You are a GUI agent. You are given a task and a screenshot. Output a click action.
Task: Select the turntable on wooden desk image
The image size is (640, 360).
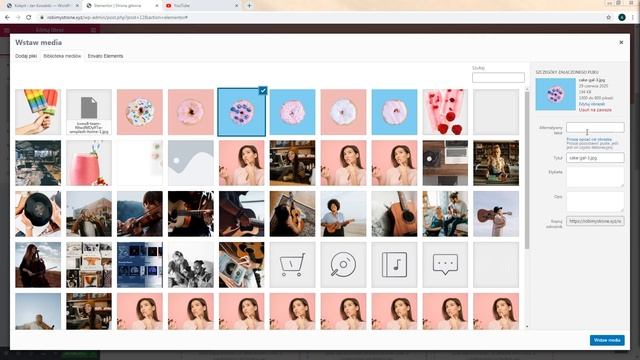tap(445, 163)
